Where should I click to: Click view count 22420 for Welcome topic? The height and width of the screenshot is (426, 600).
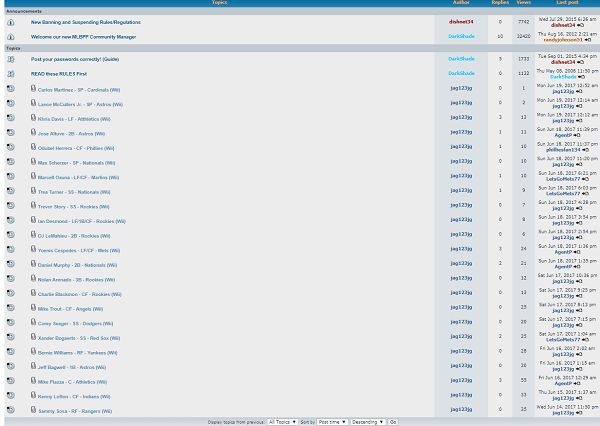coord(523,36)
